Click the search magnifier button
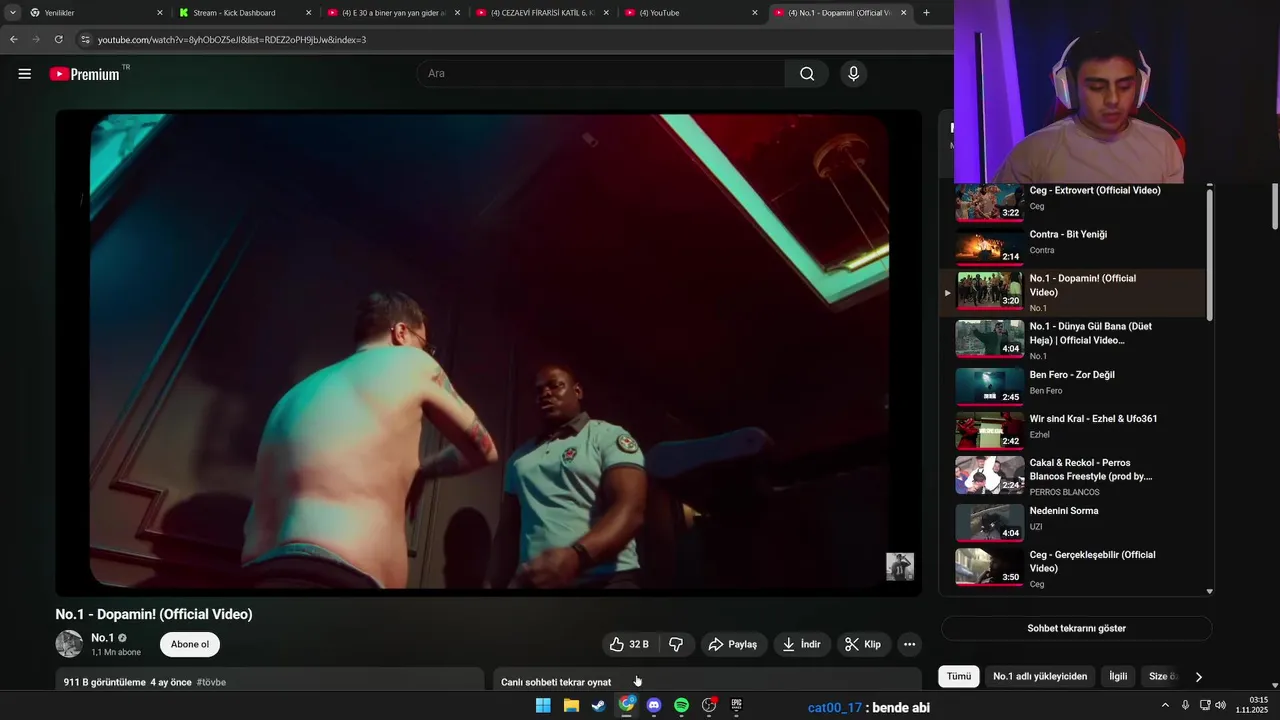 tap(807, 73)
